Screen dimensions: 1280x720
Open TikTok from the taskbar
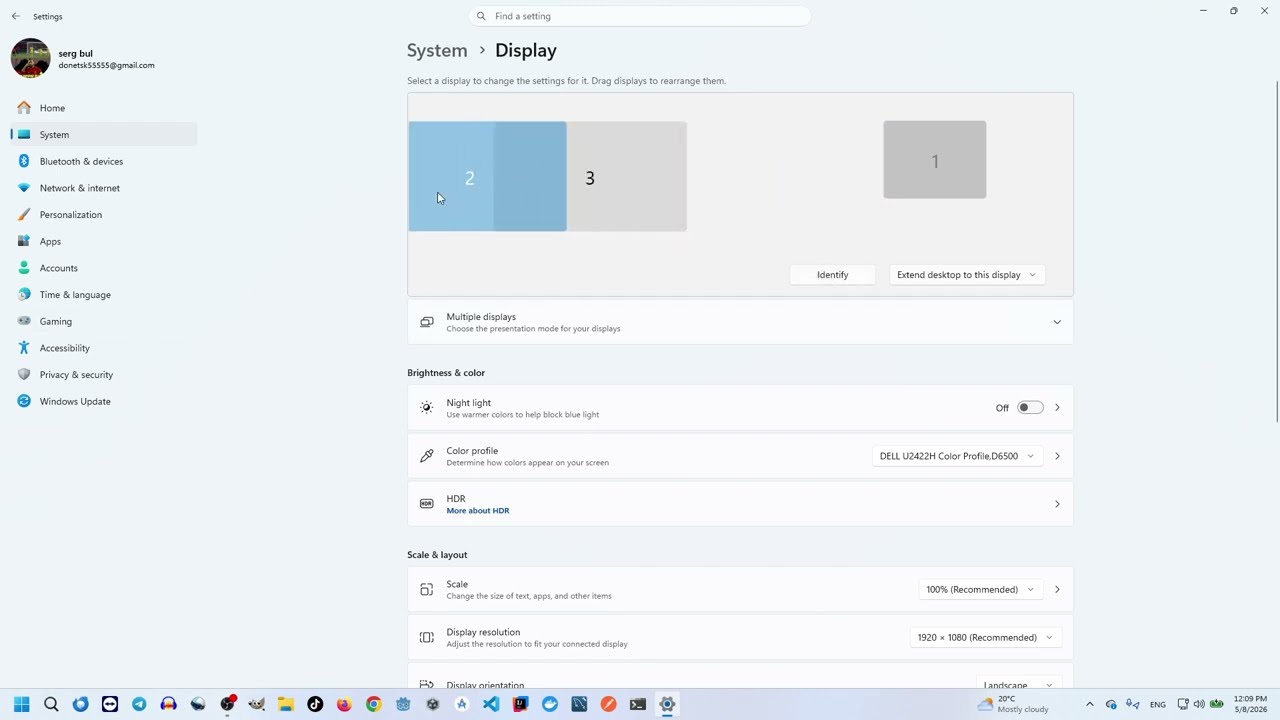pos(315,704)
